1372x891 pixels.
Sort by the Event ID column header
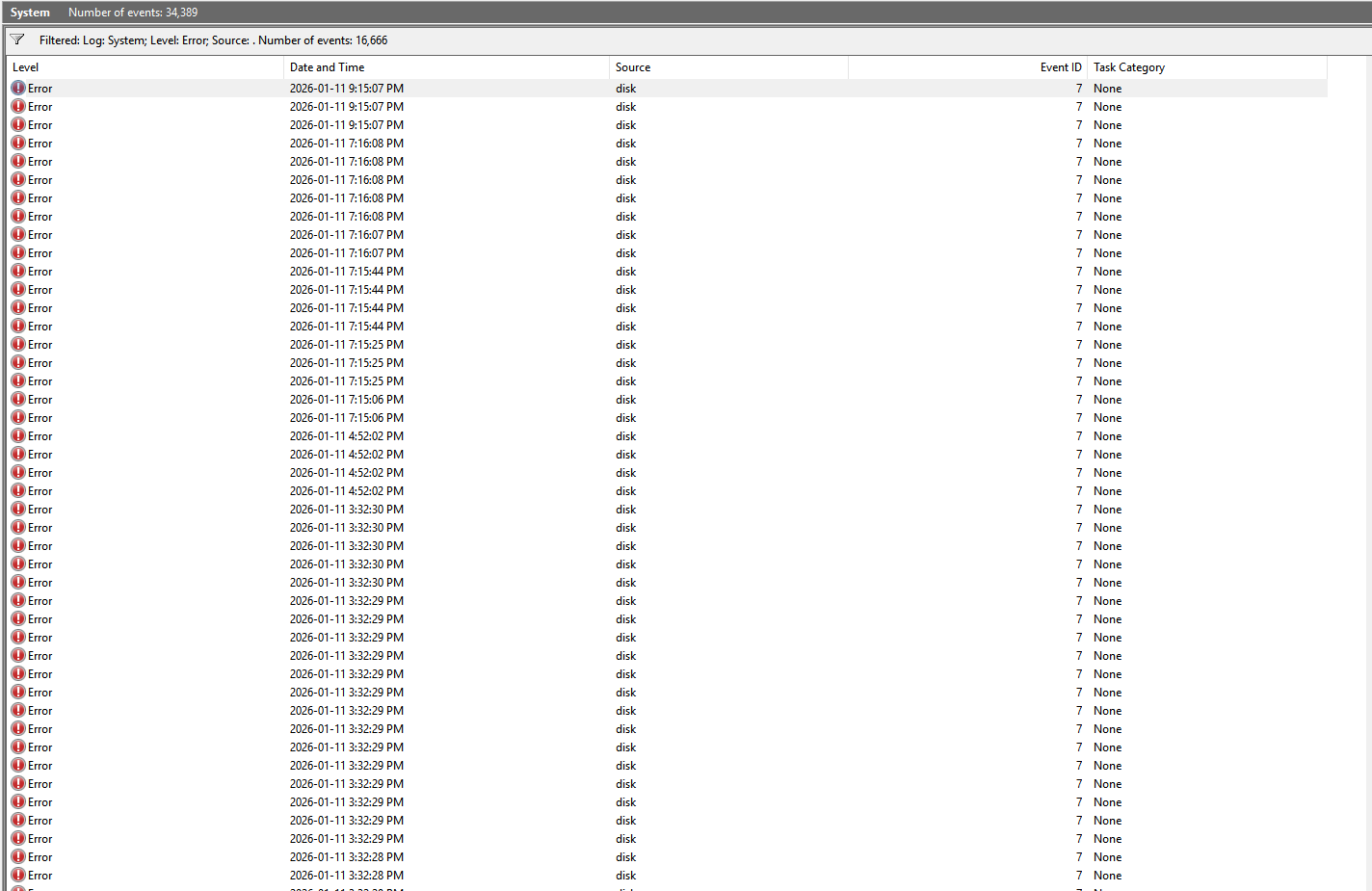click(x=966, y=67)
